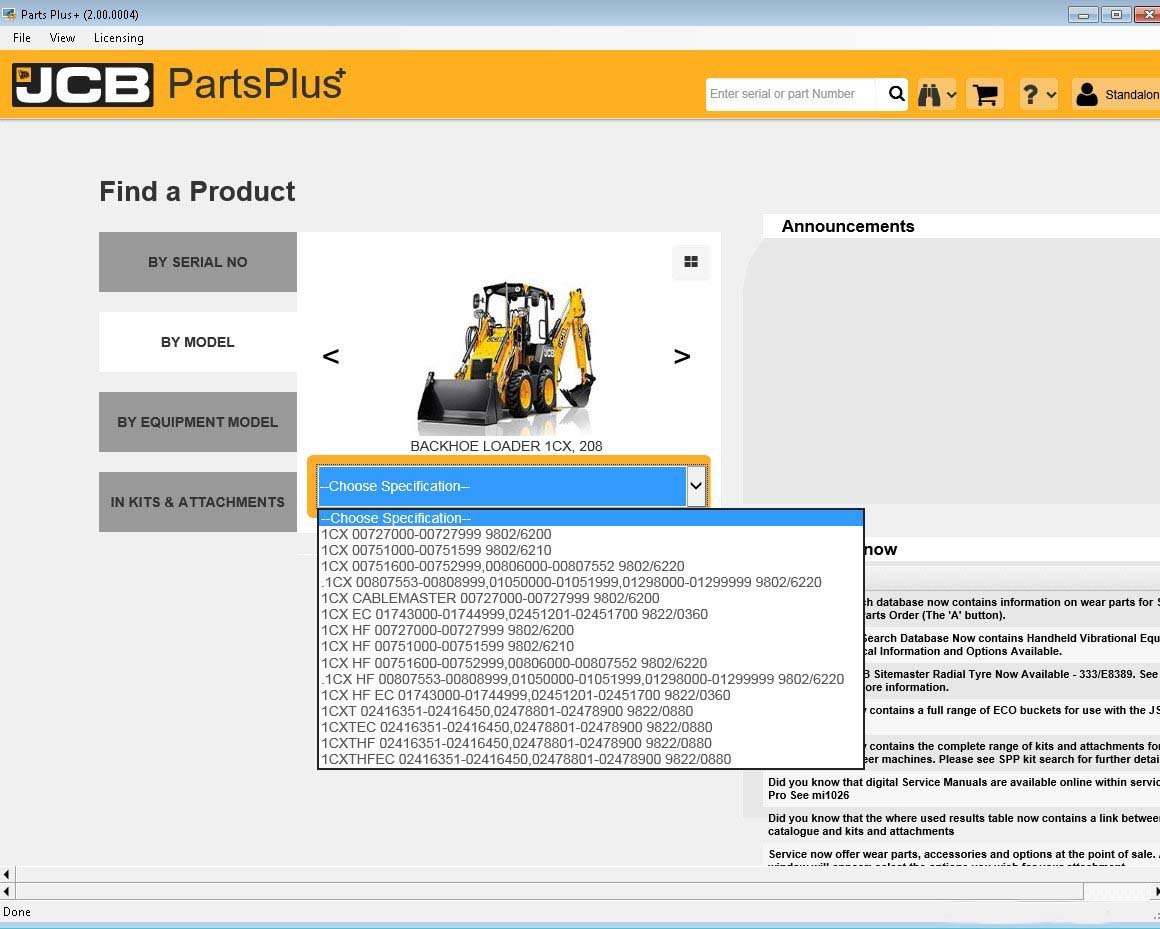Select the IN KITS & ATTACHMENTS tab

coord(198,501)
